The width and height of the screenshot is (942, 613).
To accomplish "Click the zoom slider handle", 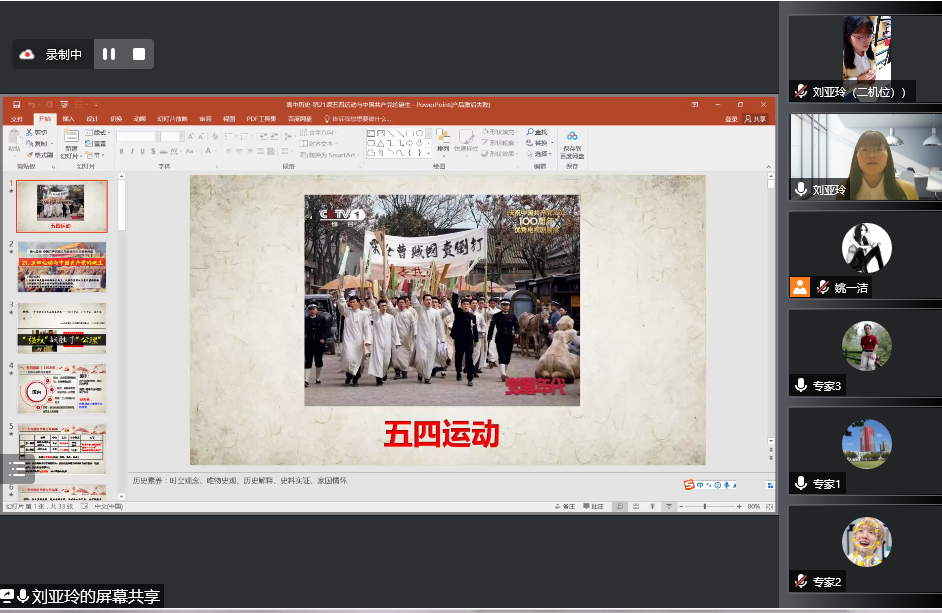I will click(x=705, y=507).
